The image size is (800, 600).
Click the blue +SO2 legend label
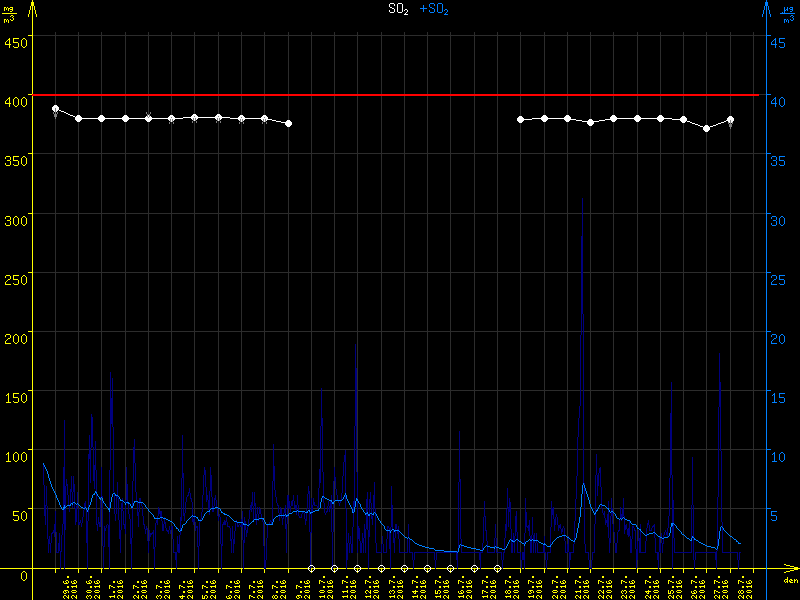[x=434, y=9]
